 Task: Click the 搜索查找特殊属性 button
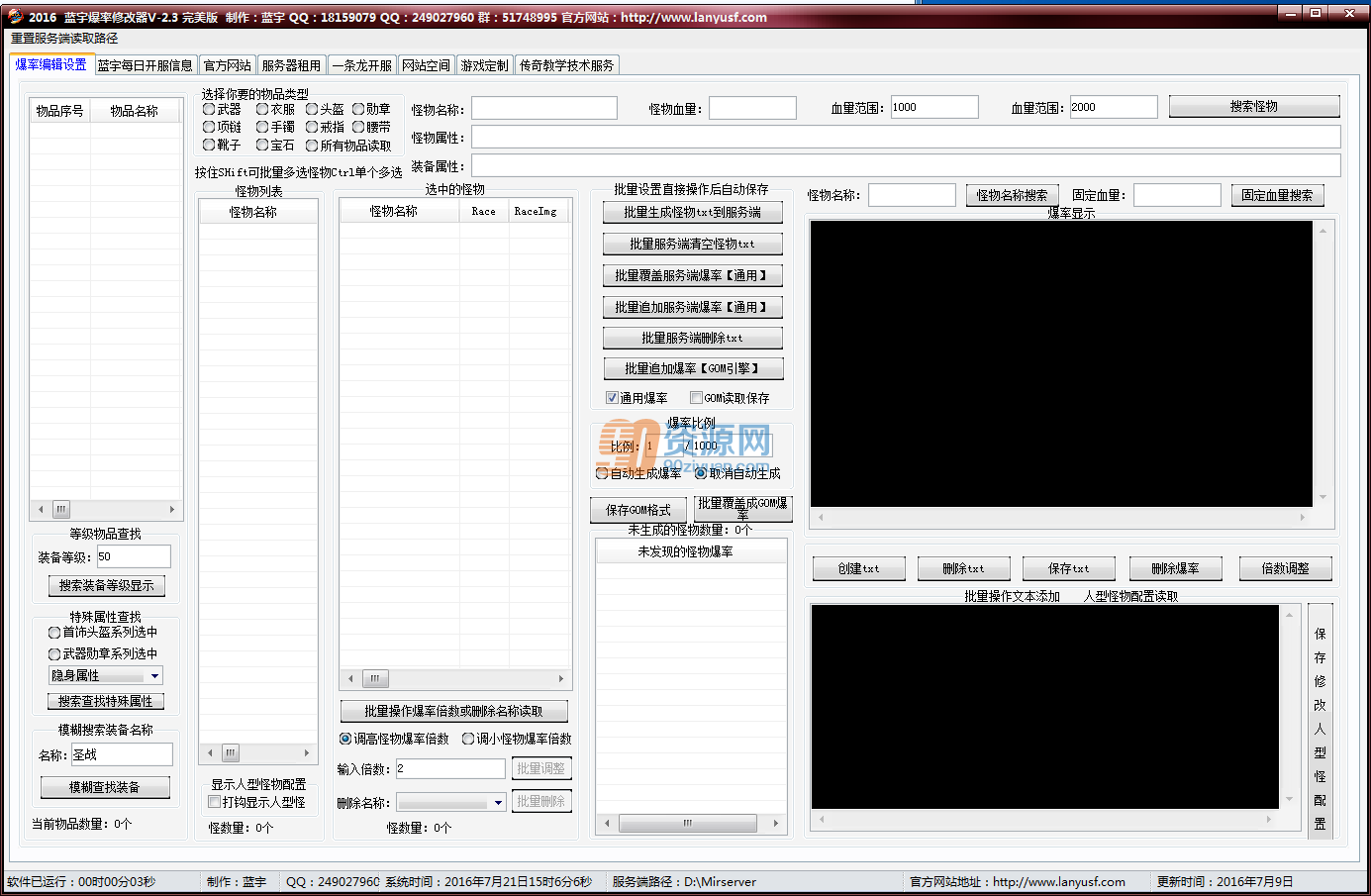click(x=106, y=701)
